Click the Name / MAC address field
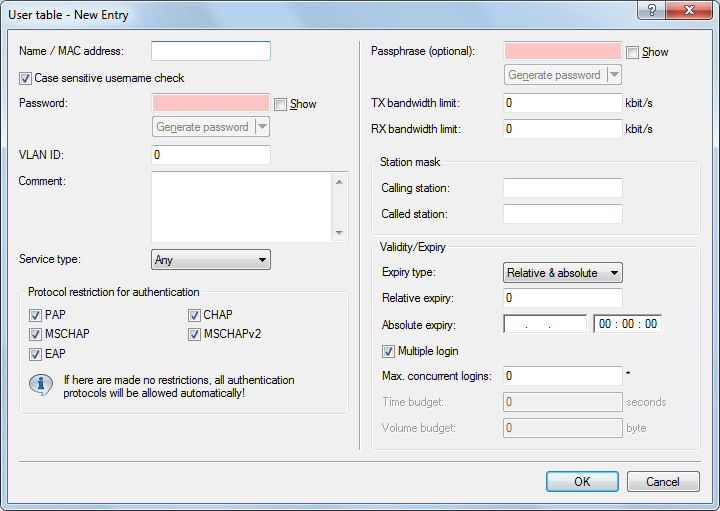The height and width of the screenshot is (511, 720). point(211,51)
